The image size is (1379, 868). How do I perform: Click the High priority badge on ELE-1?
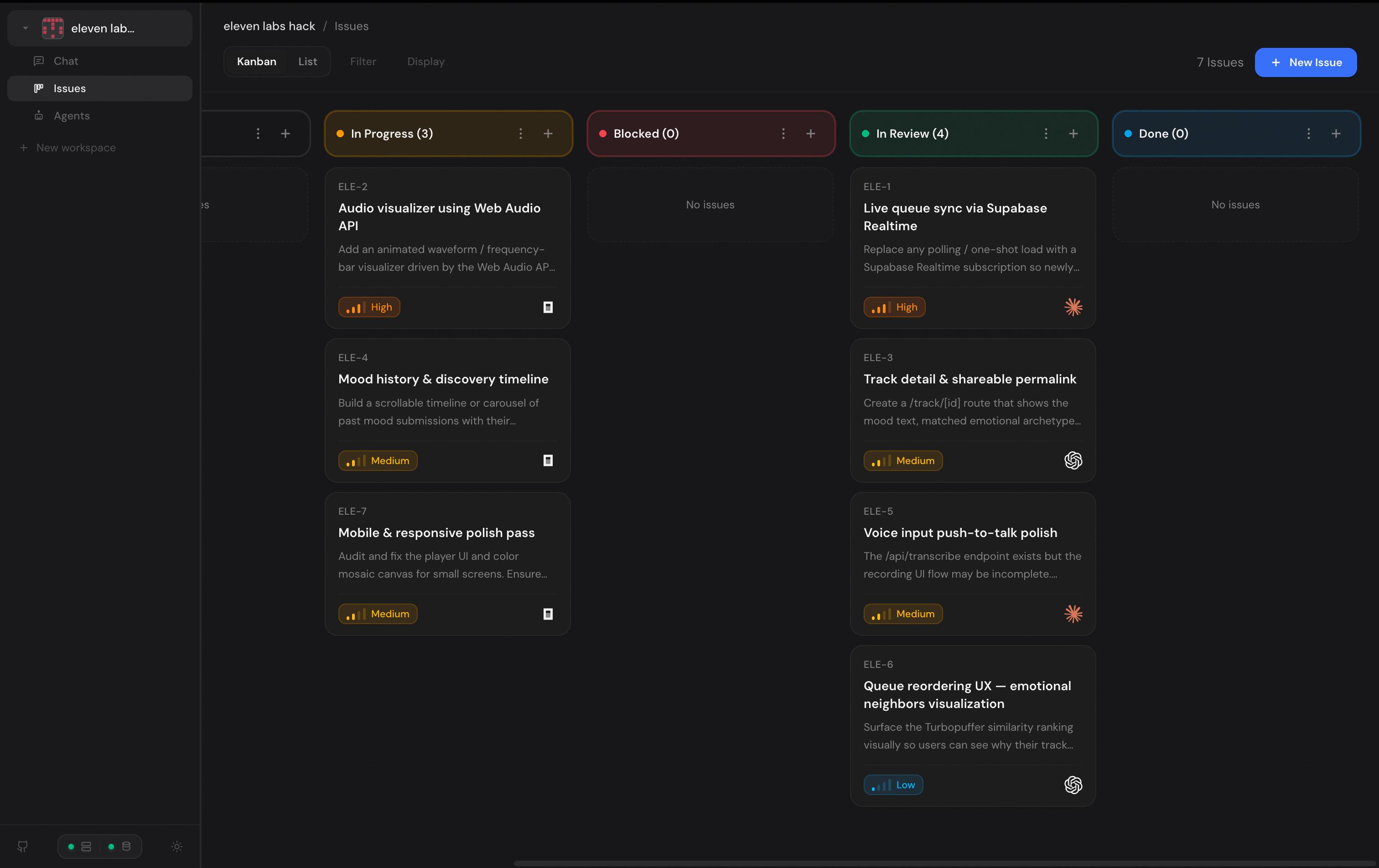(894, 307)
